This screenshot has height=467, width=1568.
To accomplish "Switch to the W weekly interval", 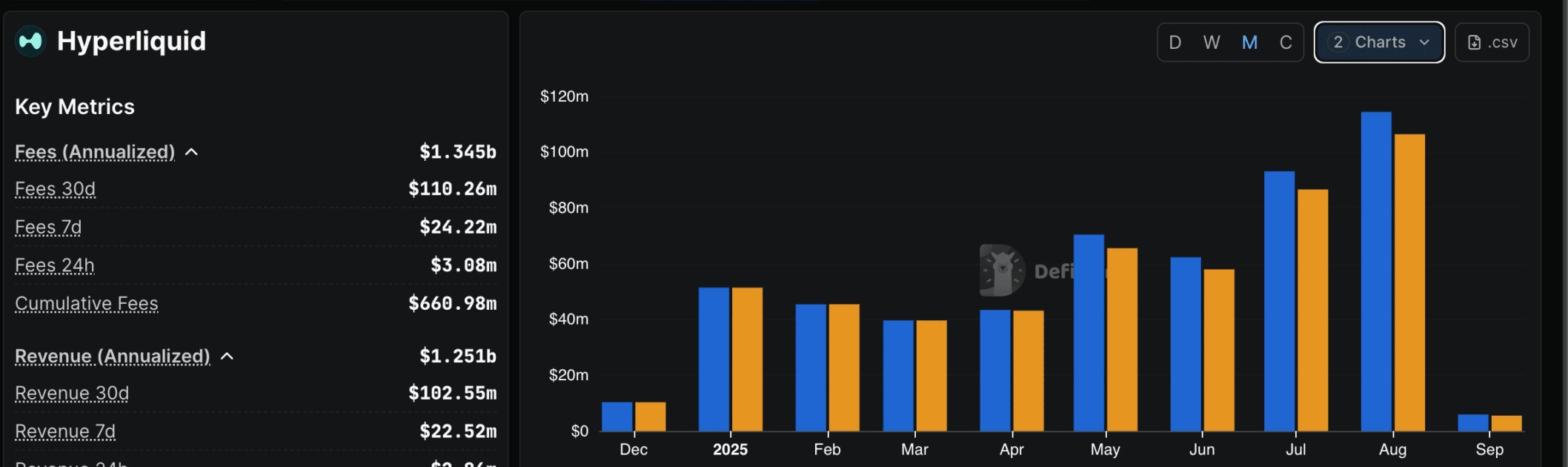I will (x=1212, y=42).
